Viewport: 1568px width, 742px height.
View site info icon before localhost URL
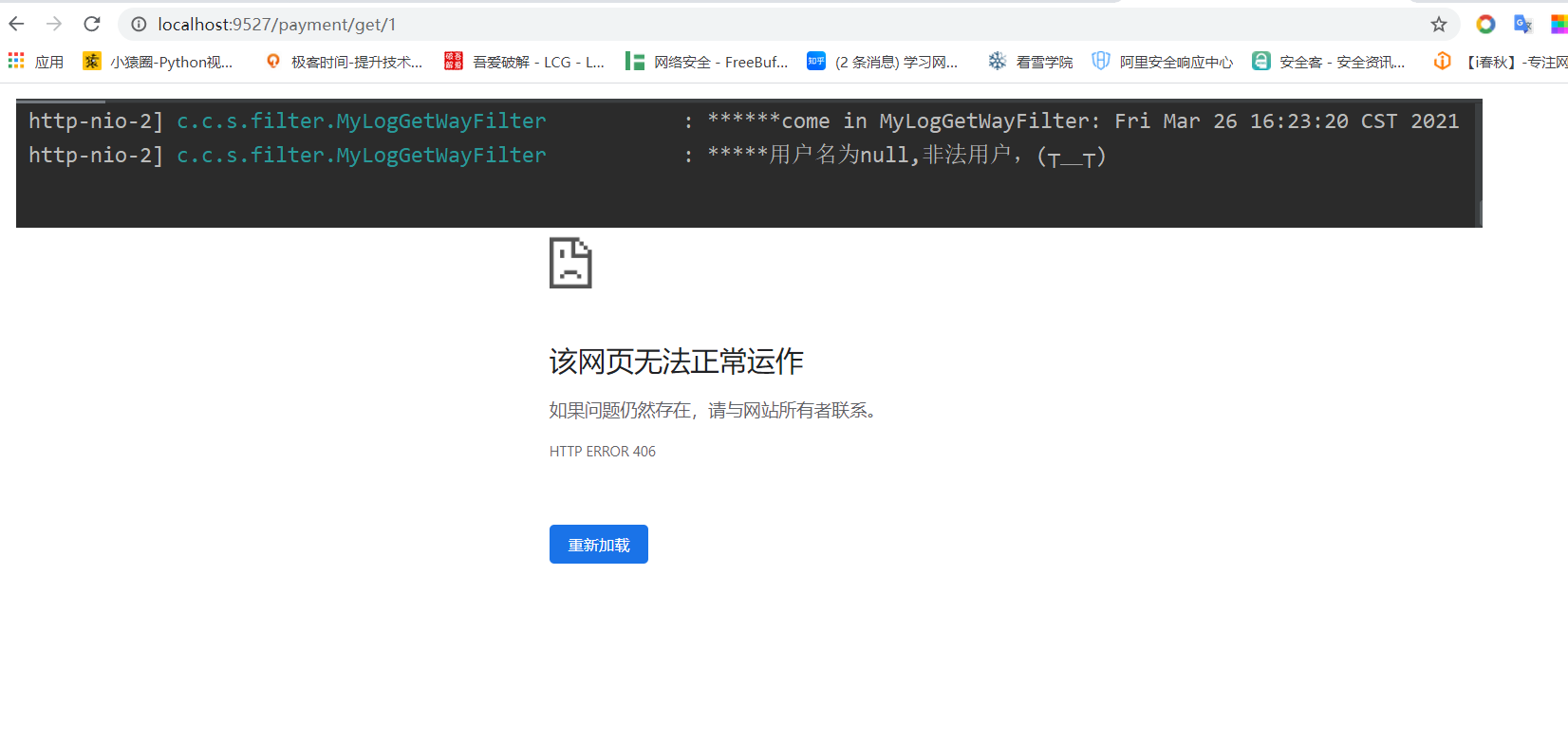[x=139, y=25]
